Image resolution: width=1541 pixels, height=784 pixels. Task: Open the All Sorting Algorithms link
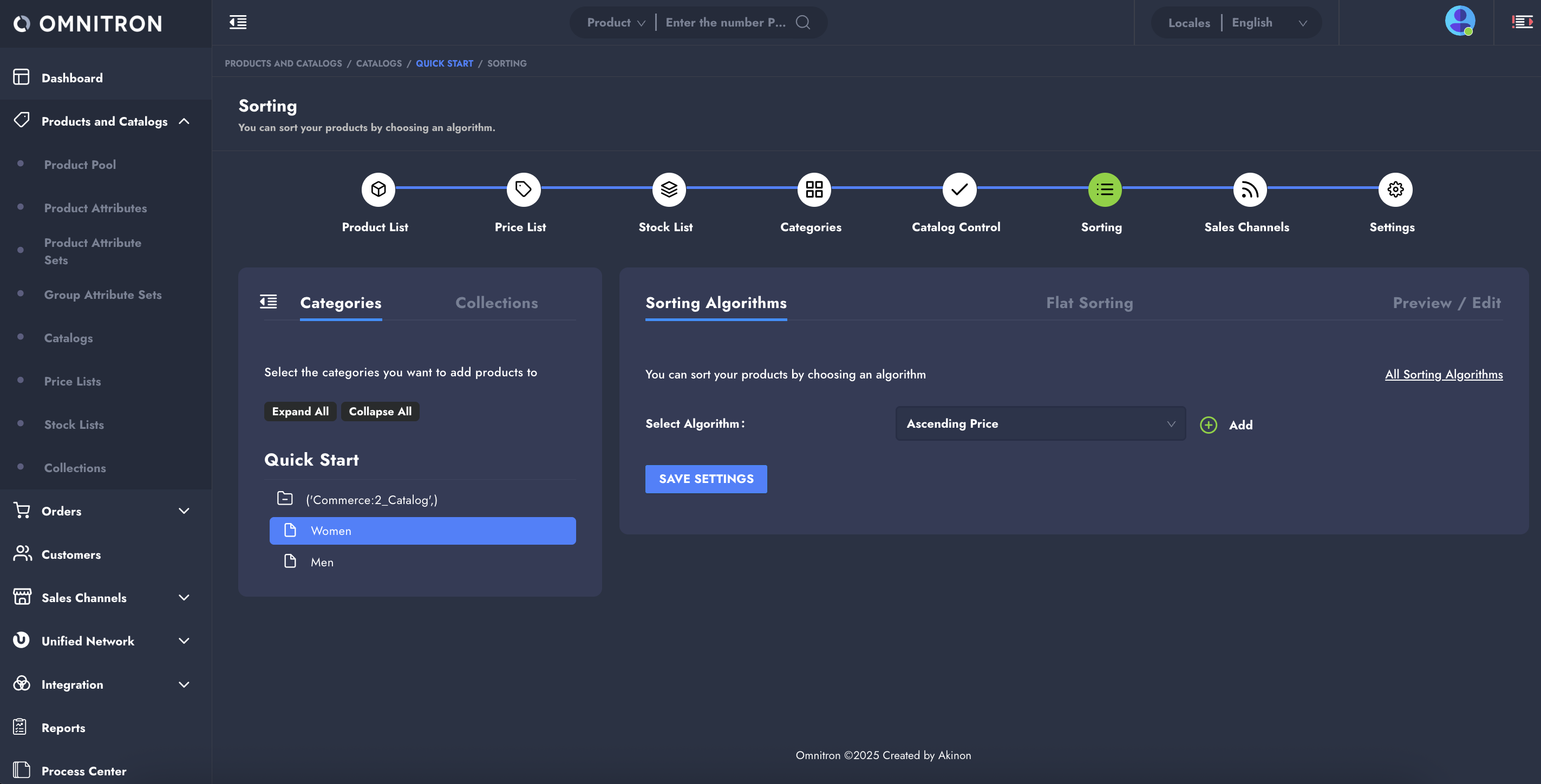pyautogui.click(x=1444, y=374)
